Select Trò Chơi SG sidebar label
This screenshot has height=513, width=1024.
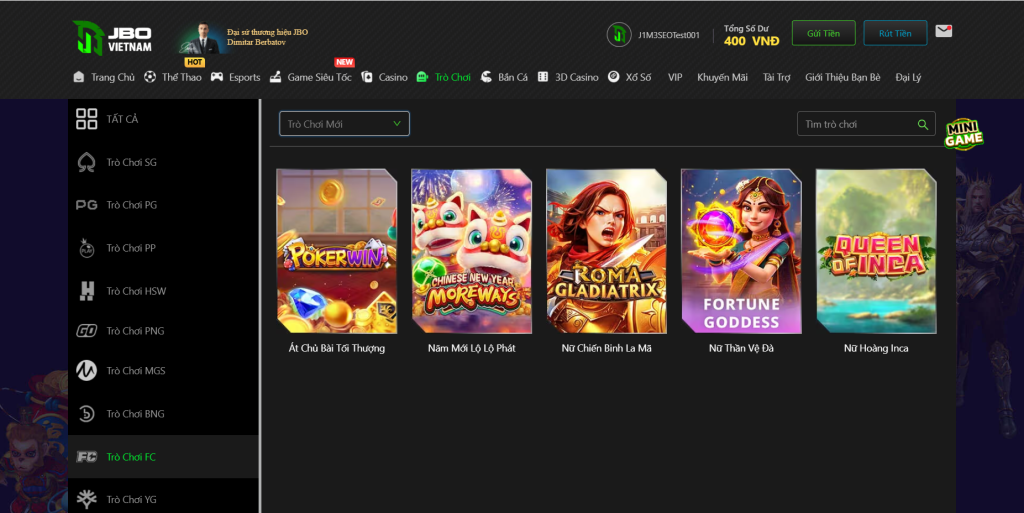pos(131,163)
